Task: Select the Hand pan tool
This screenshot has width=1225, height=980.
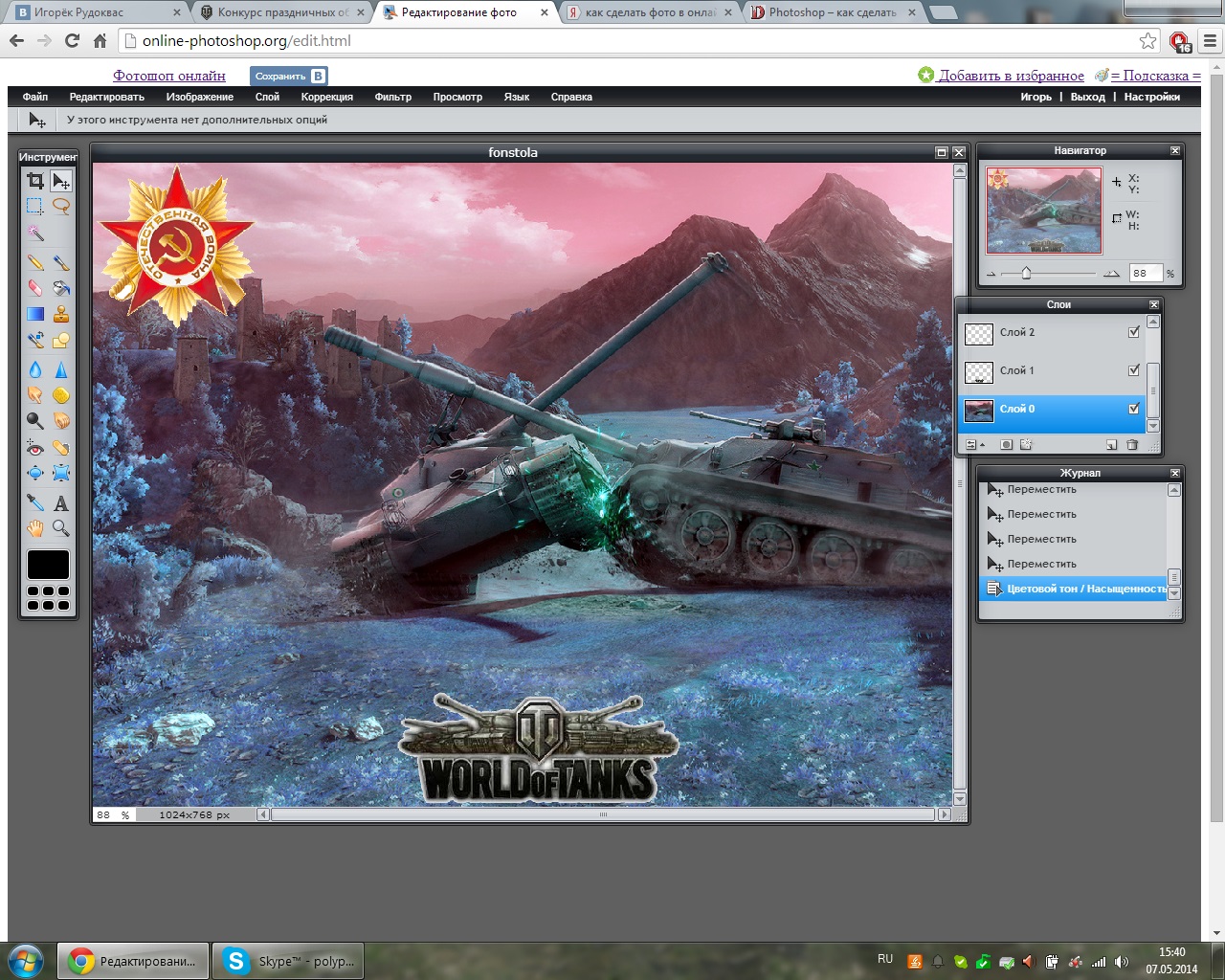Action: [35, 527]
